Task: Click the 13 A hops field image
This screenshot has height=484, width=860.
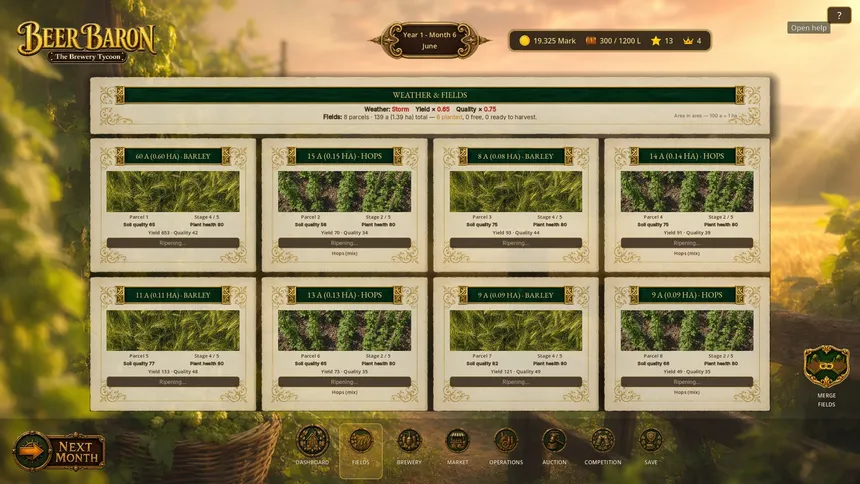Action: [x=344, y=330]
